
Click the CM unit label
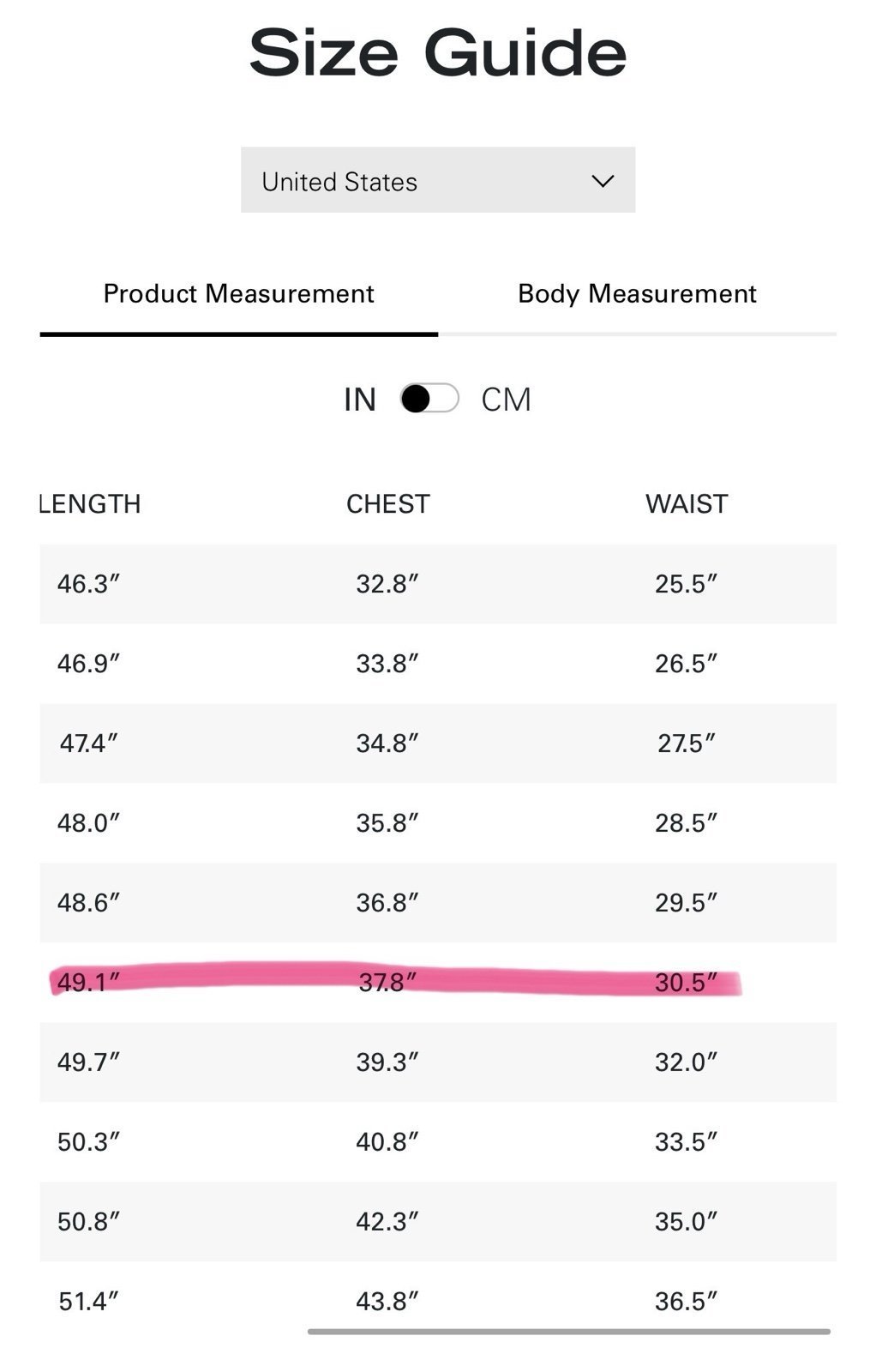(x=506, y=400)
